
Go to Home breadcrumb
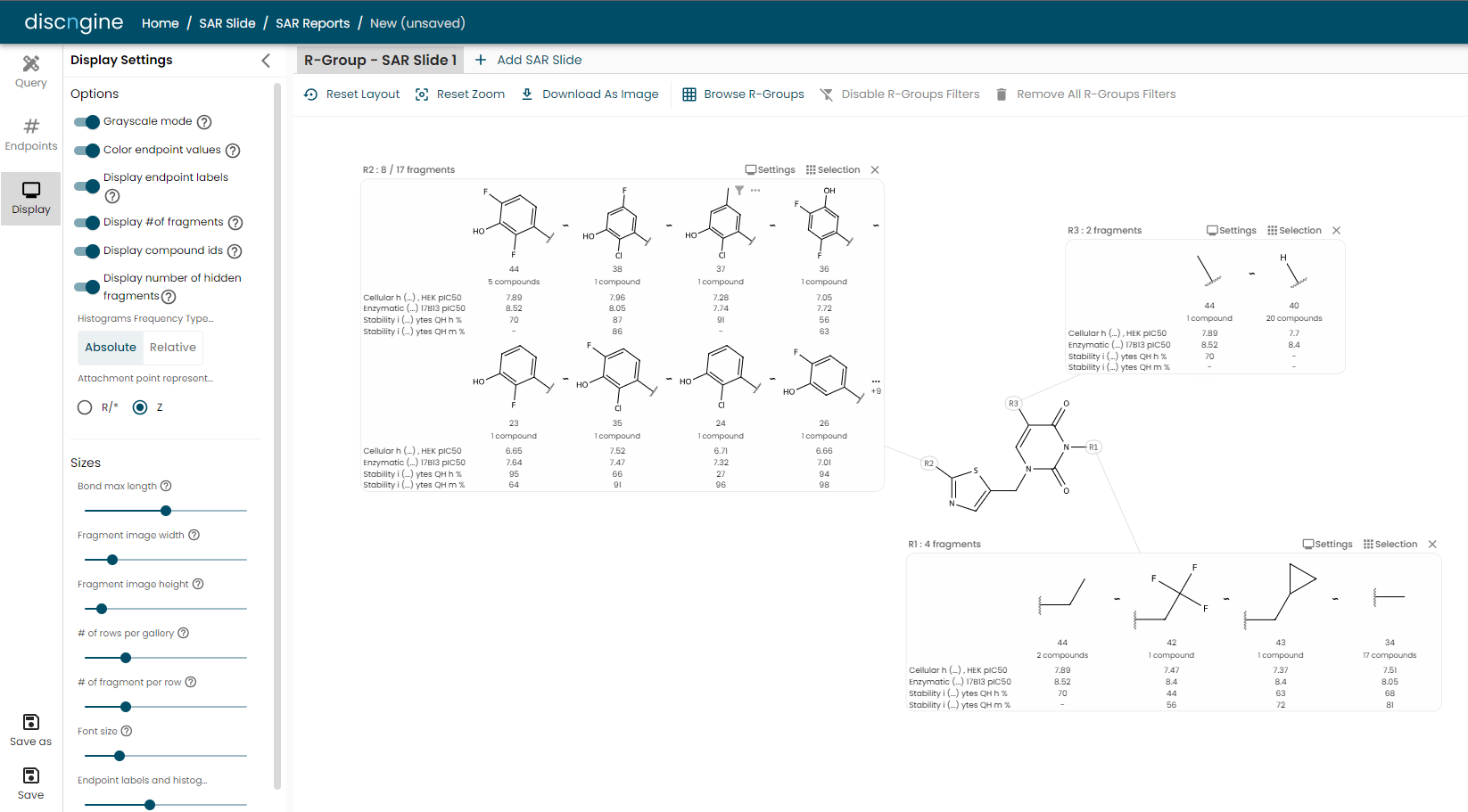tap(160, 23)
